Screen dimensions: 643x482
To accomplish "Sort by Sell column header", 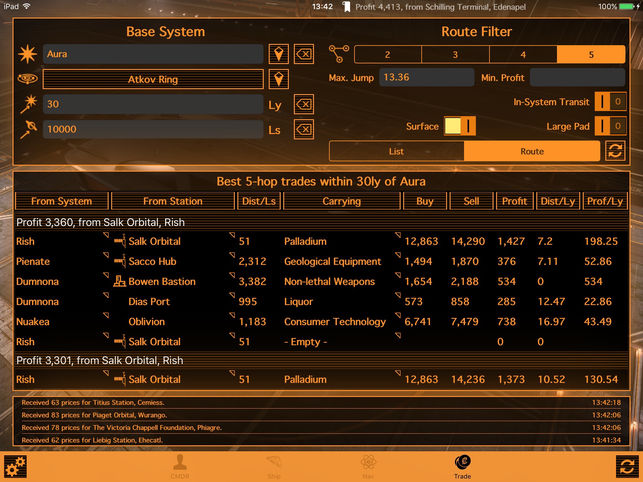I will point(471,201).
